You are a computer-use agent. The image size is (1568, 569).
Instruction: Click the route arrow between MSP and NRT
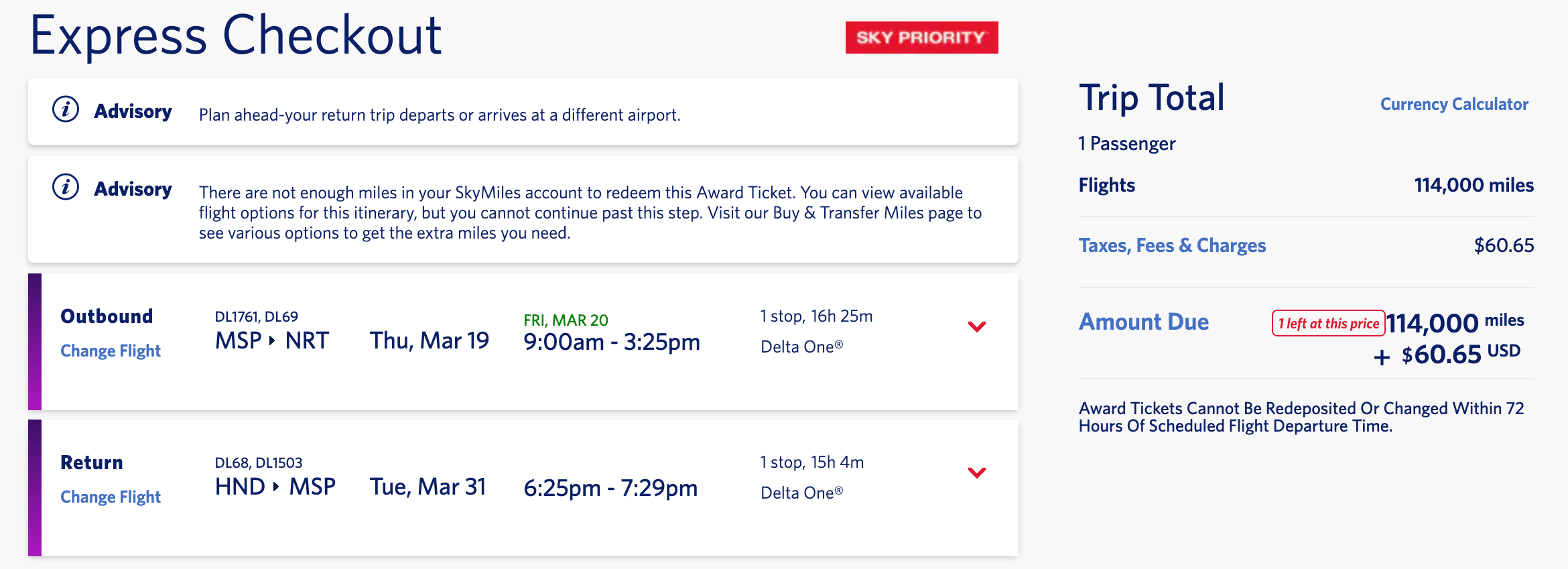[x=272, y=340]
